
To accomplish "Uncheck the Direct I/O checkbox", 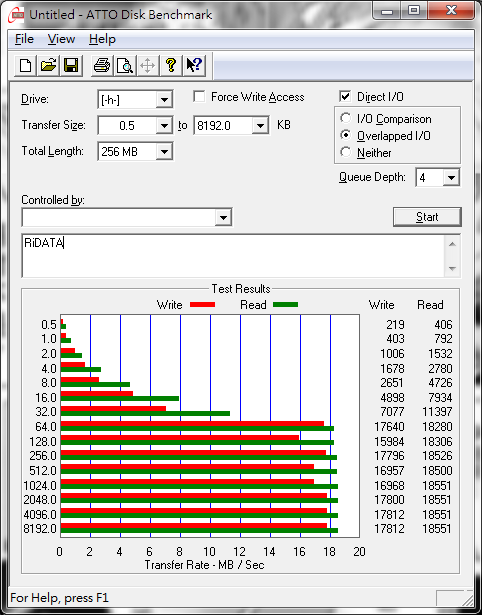I will (345, 96).
